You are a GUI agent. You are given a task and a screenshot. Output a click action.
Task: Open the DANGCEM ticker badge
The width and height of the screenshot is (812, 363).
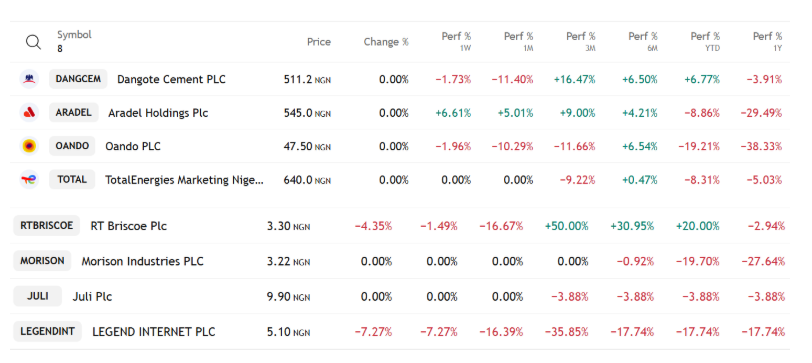coord(78,79)
